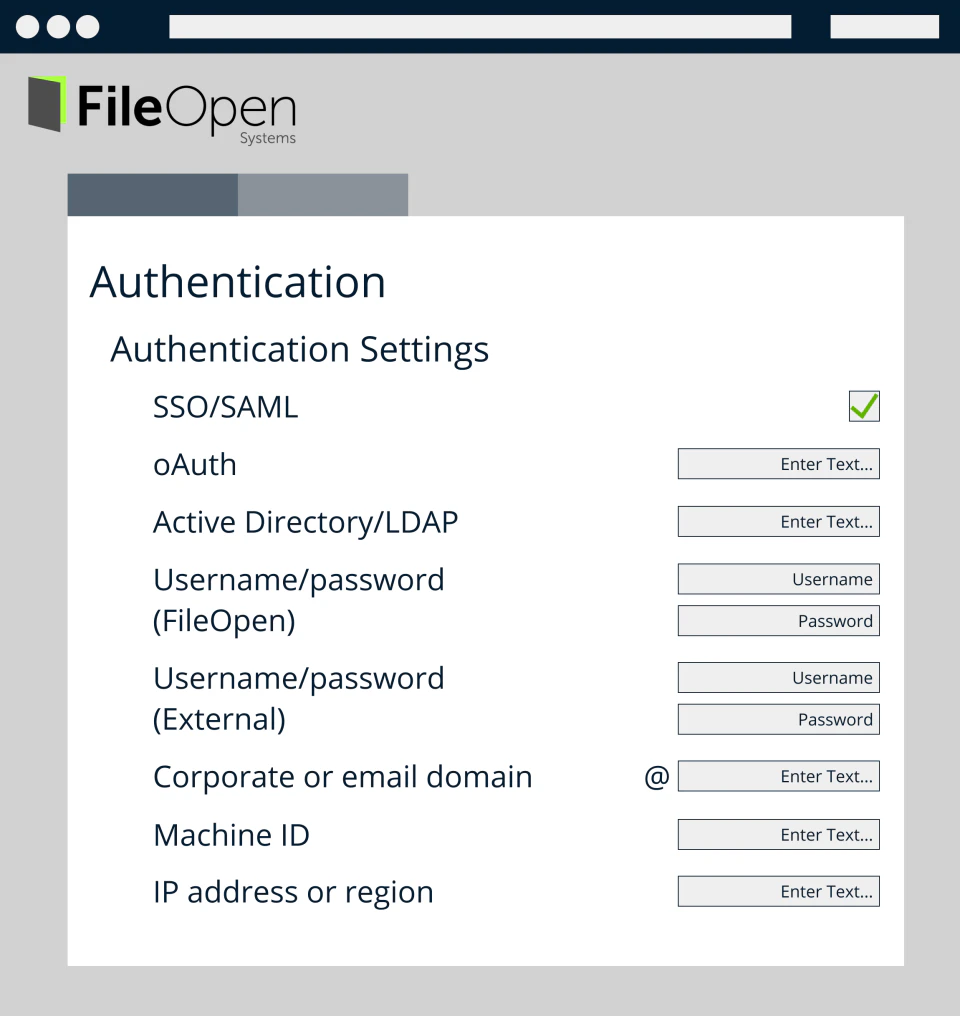The height and width of the screenshot is (1016, 960).
Task: Click the middle titlebar circle icon
Action: (57, 27)
